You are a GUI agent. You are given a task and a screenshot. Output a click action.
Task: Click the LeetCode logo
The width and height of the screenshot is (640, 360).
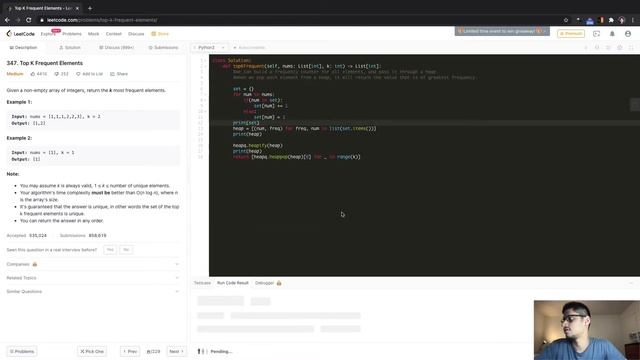point(20,34)
